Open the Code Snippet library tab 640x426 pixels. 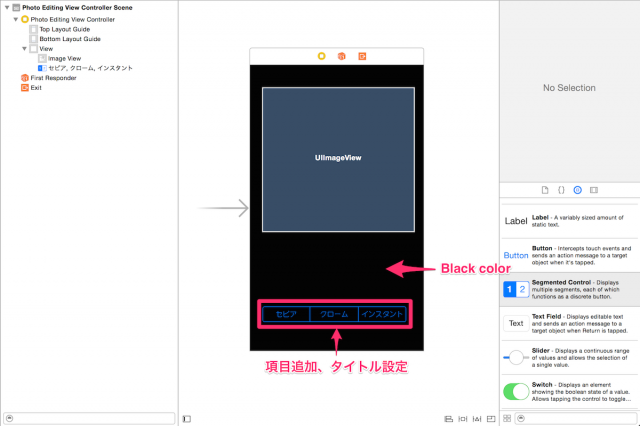click(561, 190)
